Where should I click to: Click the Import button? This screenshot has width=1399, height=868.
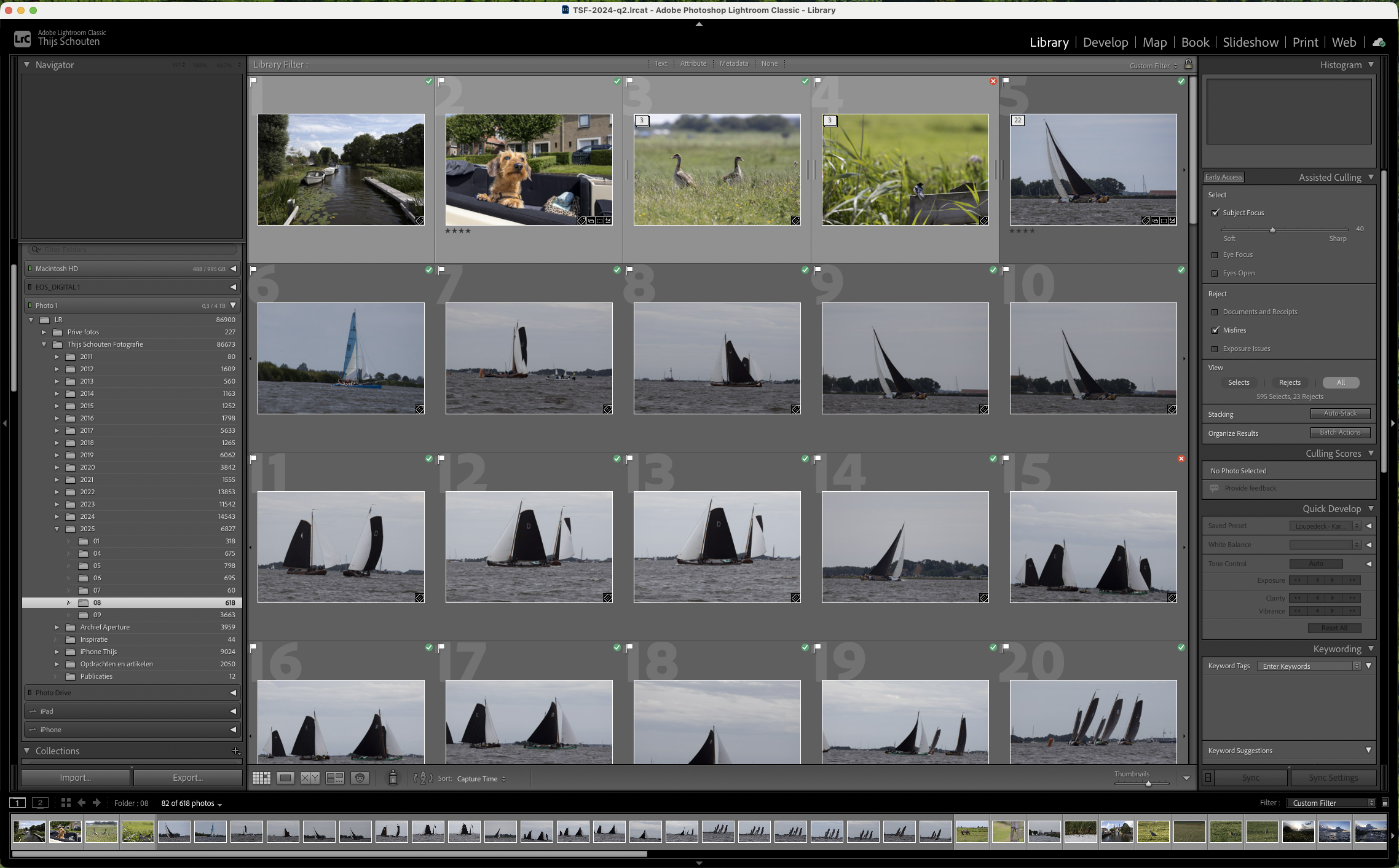pos(76,778)
